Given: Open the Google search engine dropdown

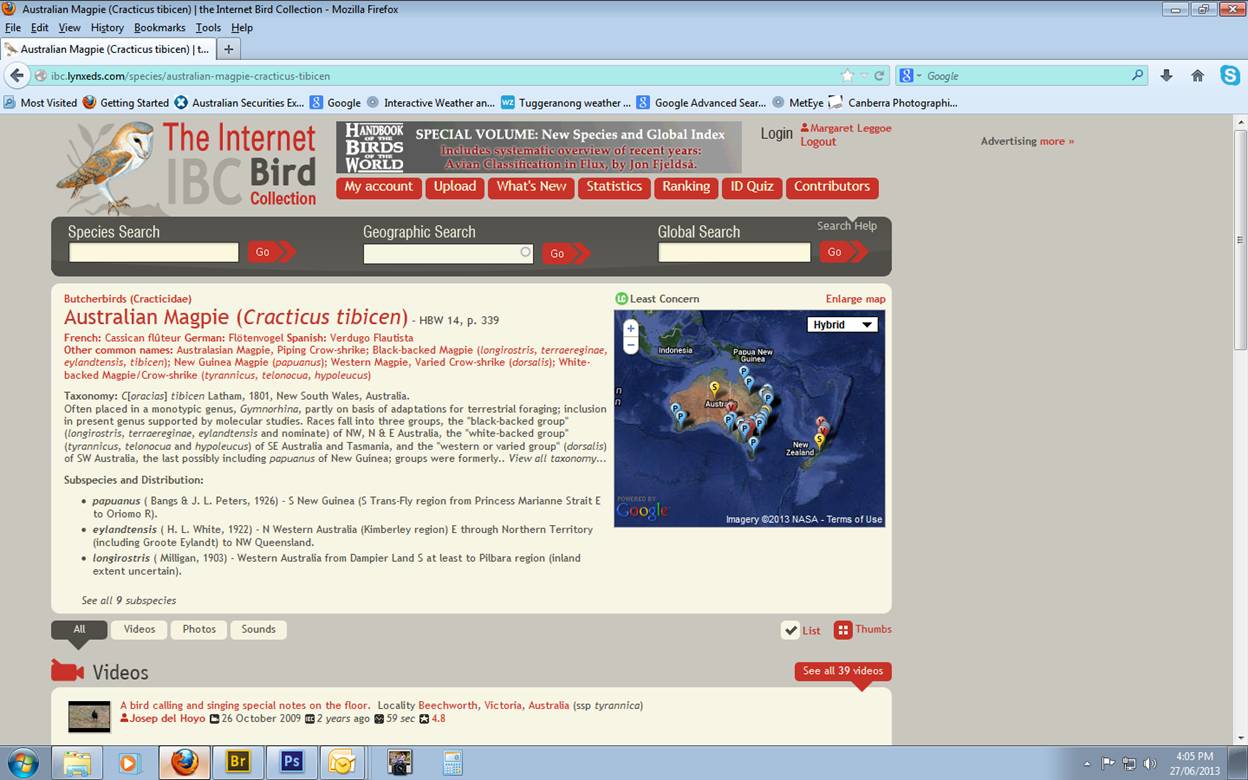Looking at the screenshot, I should click(x=910, y=76).
